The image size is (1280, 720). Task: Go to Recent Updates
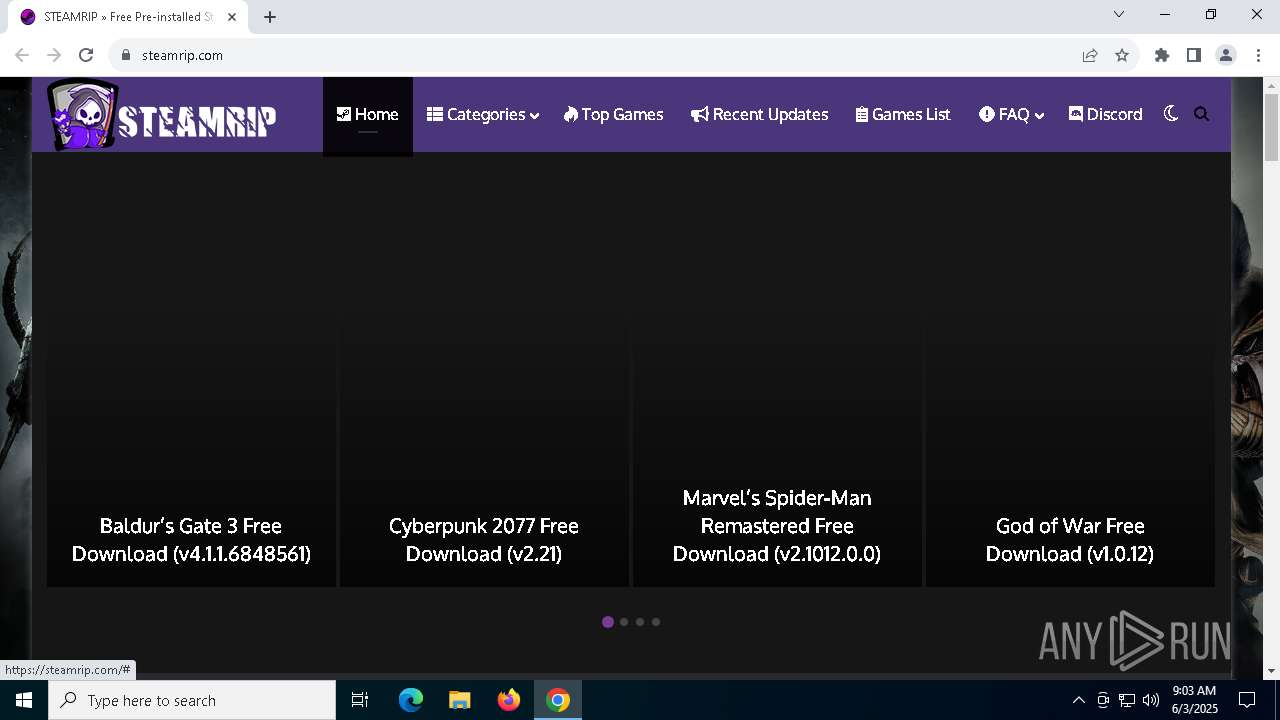coord(759,114)
